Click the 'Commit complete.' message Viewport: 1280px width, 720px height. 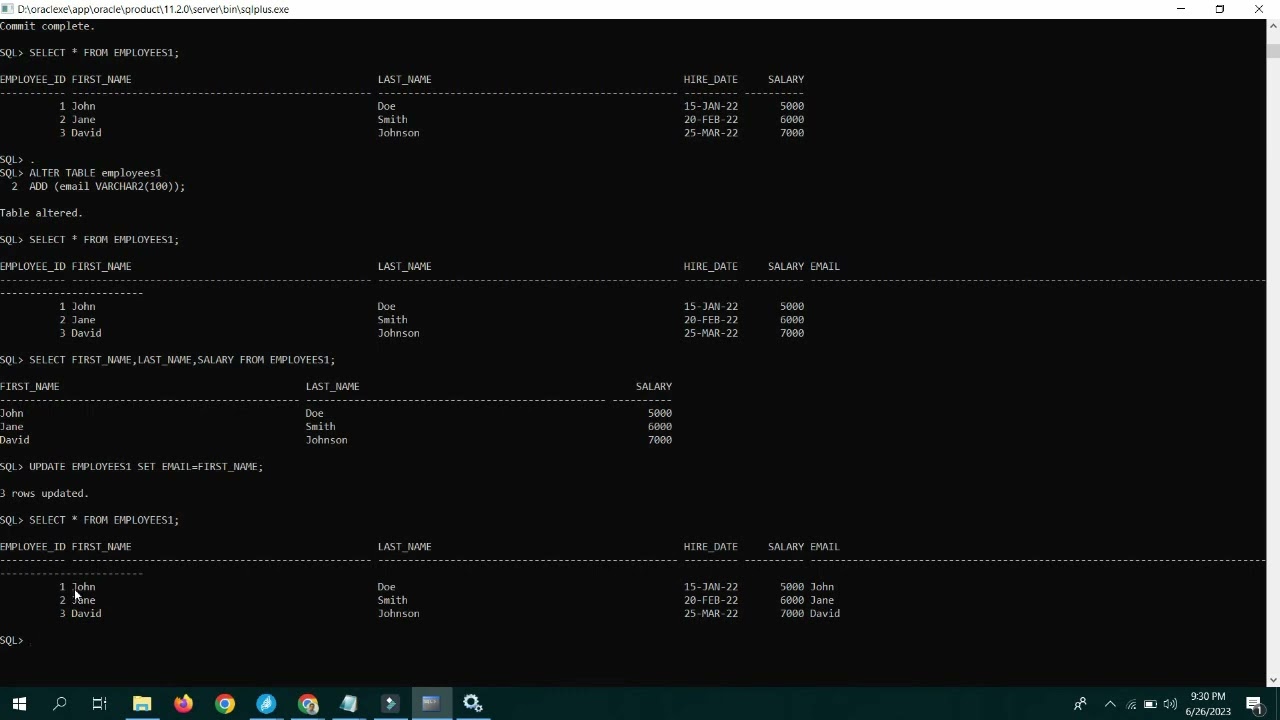[x=47, y=26]
